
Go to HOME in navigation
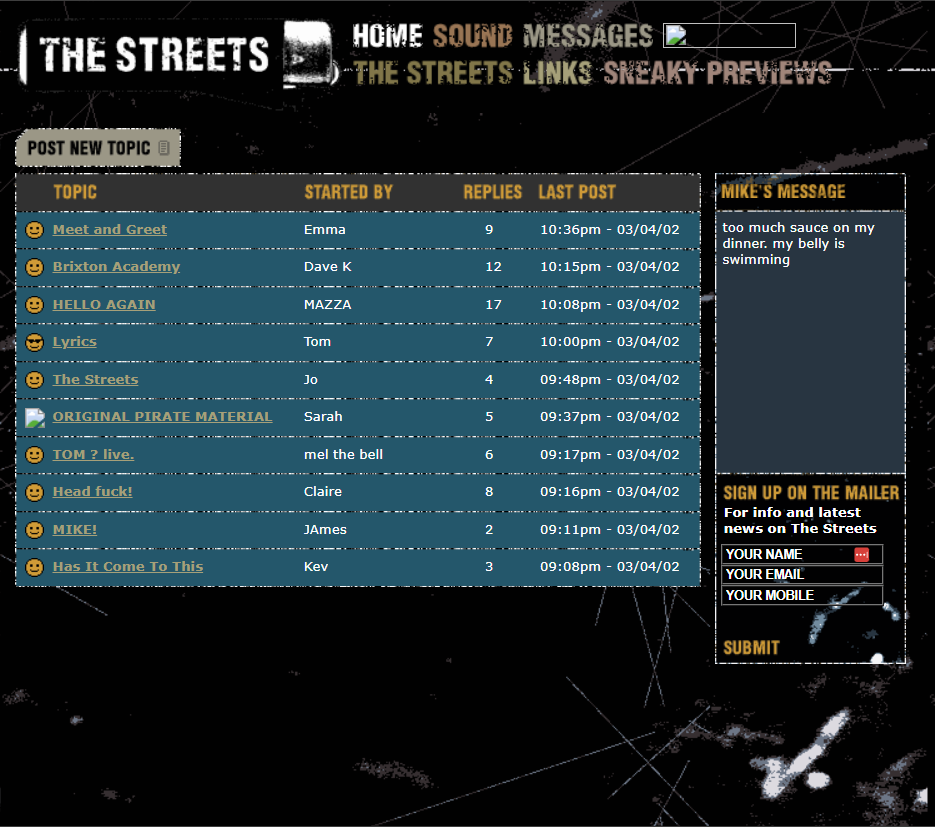(387, 36)
